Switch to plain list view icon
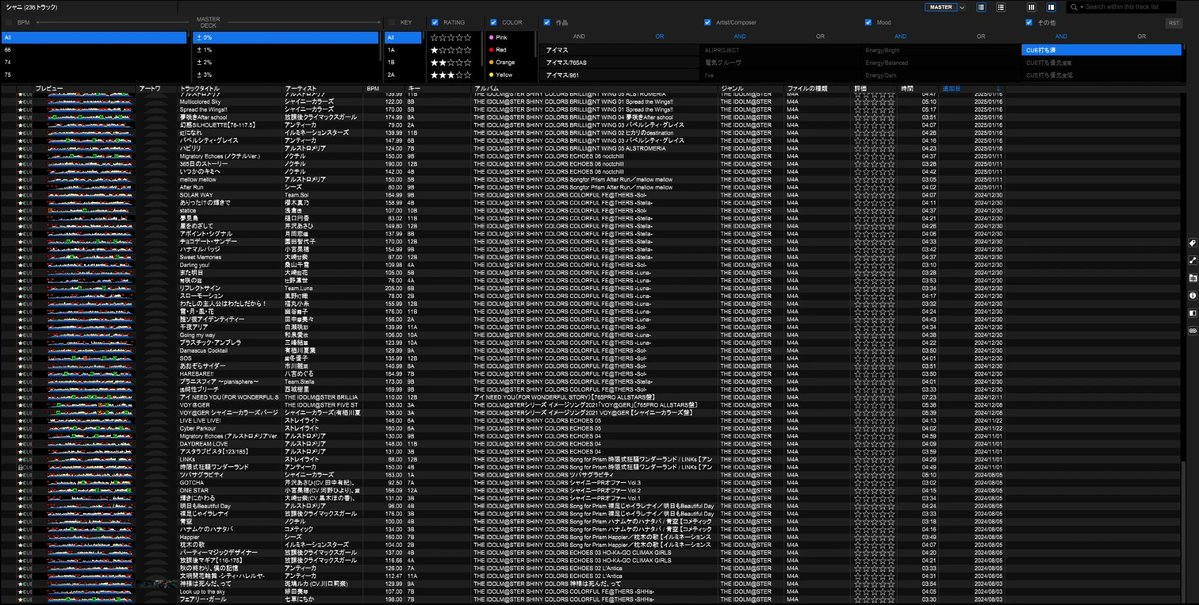The height and width of the screenshot is (605, 1199). tap(1000, 7)
